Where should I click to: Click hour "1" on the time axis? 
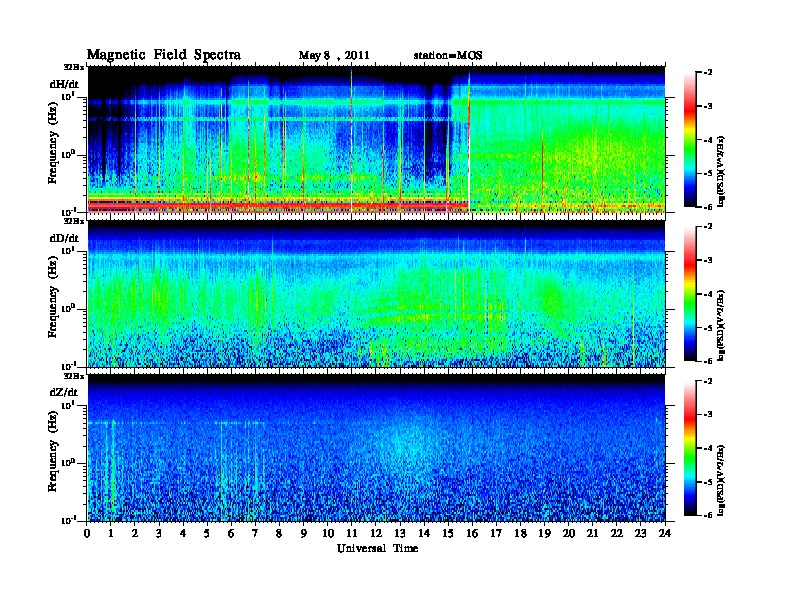pos(111,534)
